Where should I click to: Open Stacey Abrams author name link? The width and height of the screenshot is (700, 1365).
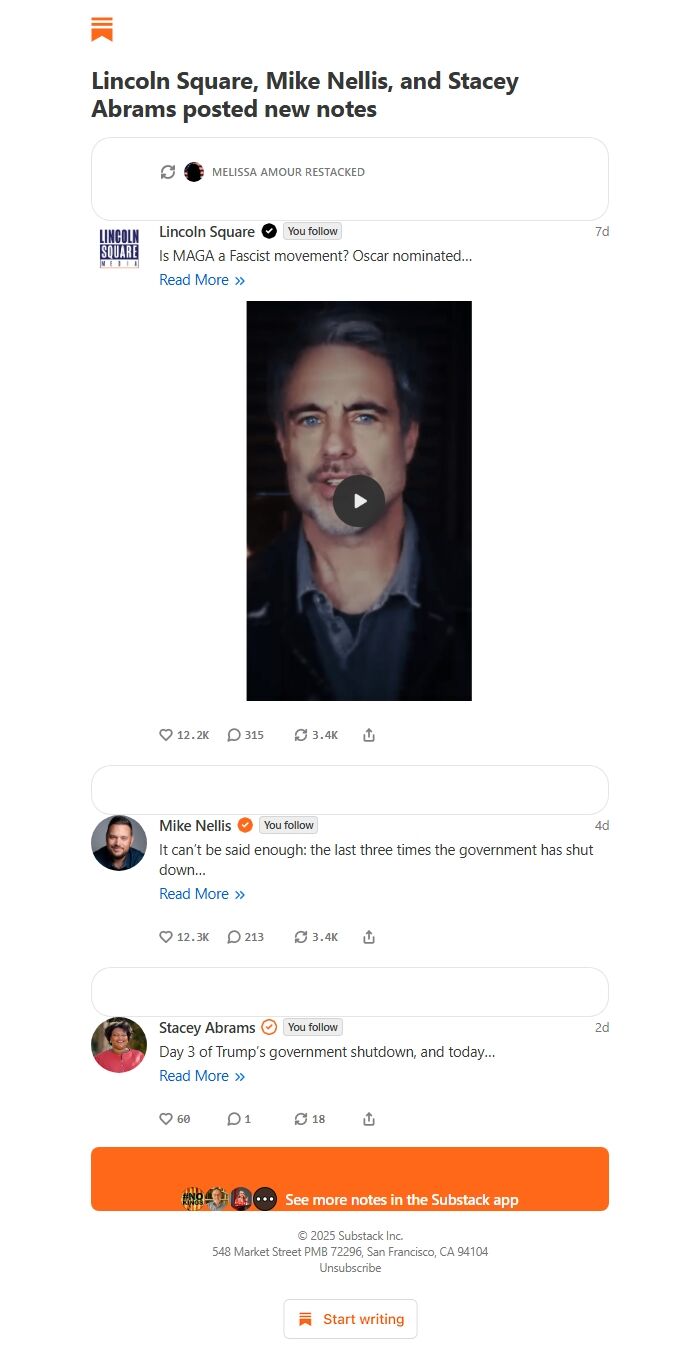tap(207, 1028)
